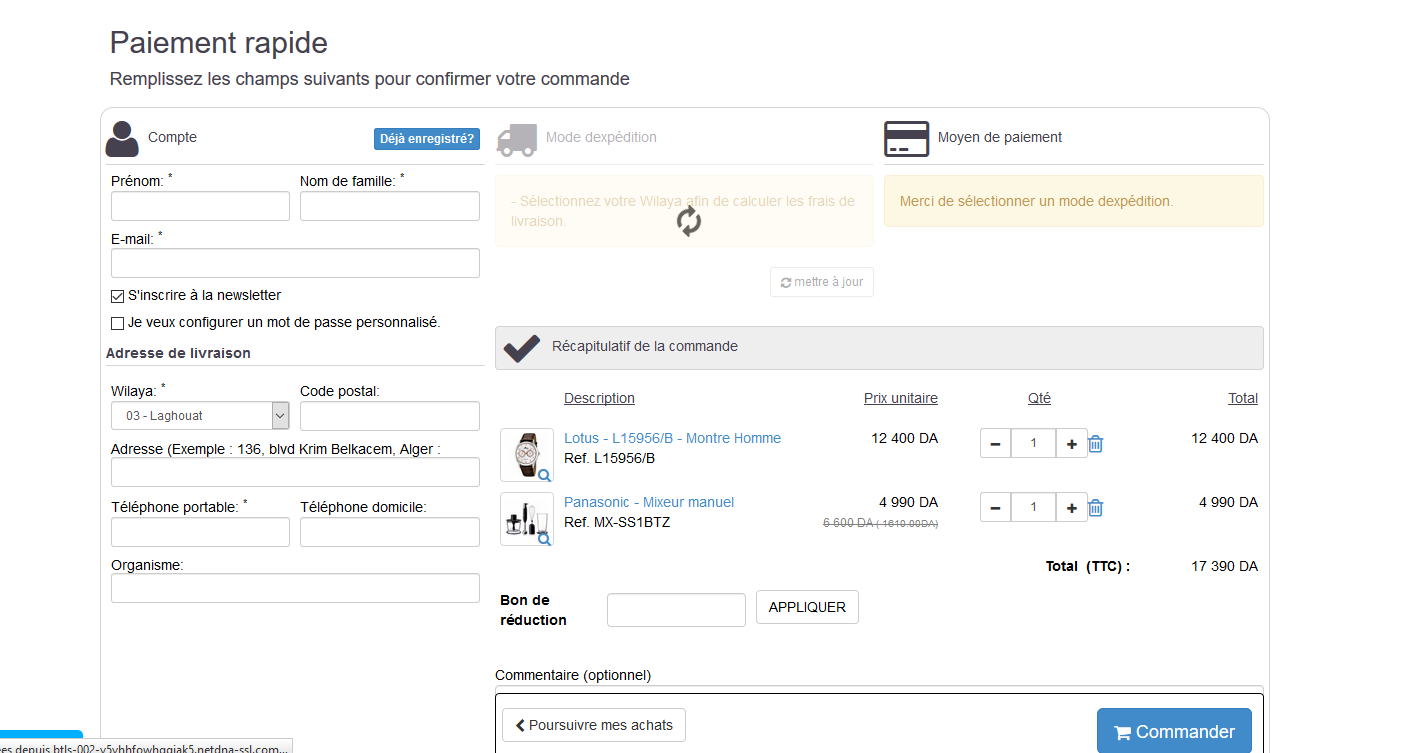
Task: Open the Panasonic Mixeur manuel link
Action: click(649, 502)
